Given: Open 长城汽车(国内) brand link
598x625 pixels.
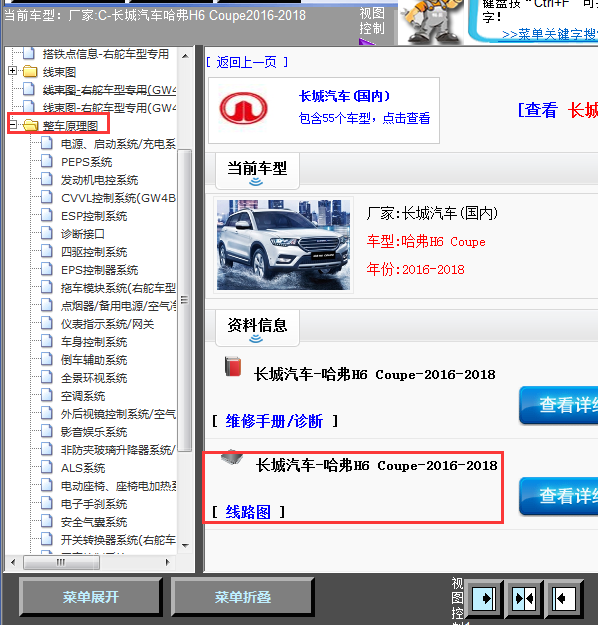Looking at the screenshot, I should tap(344, 96).
